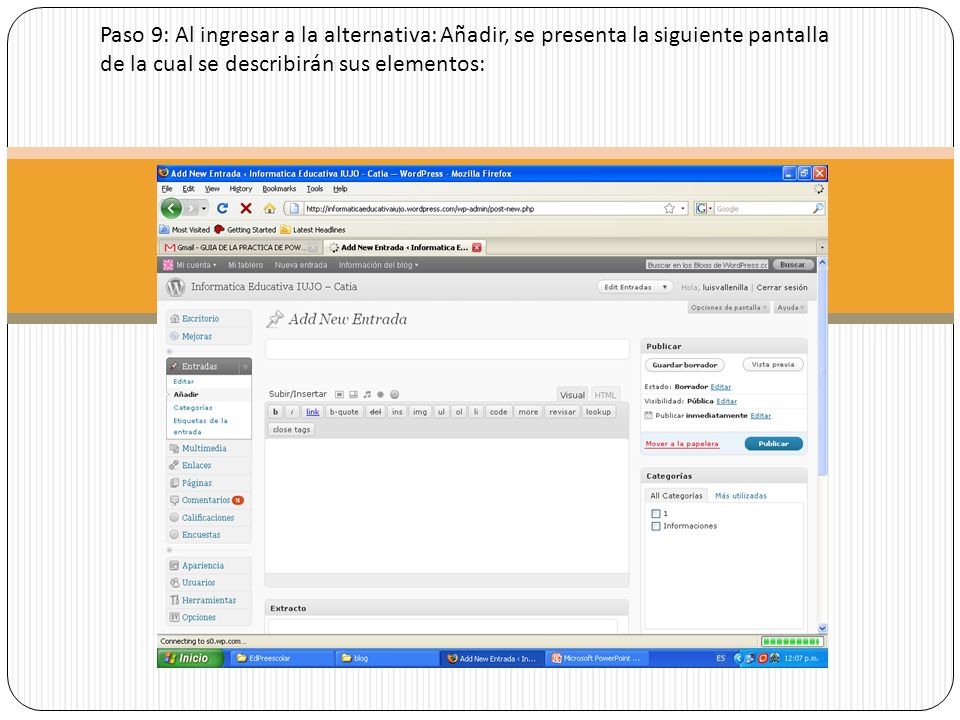Reload the page in Firefox

[222, 208]
